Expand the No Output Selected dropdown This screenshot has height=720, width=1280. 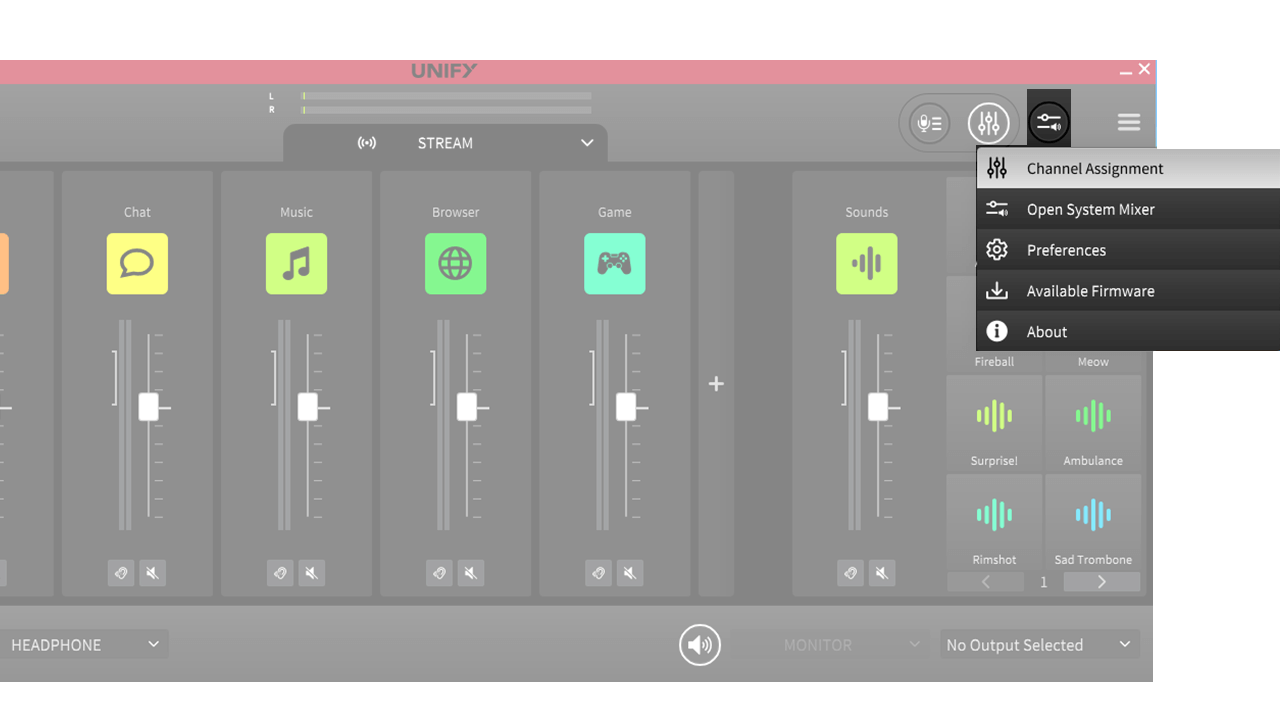tap(1038, 645)
